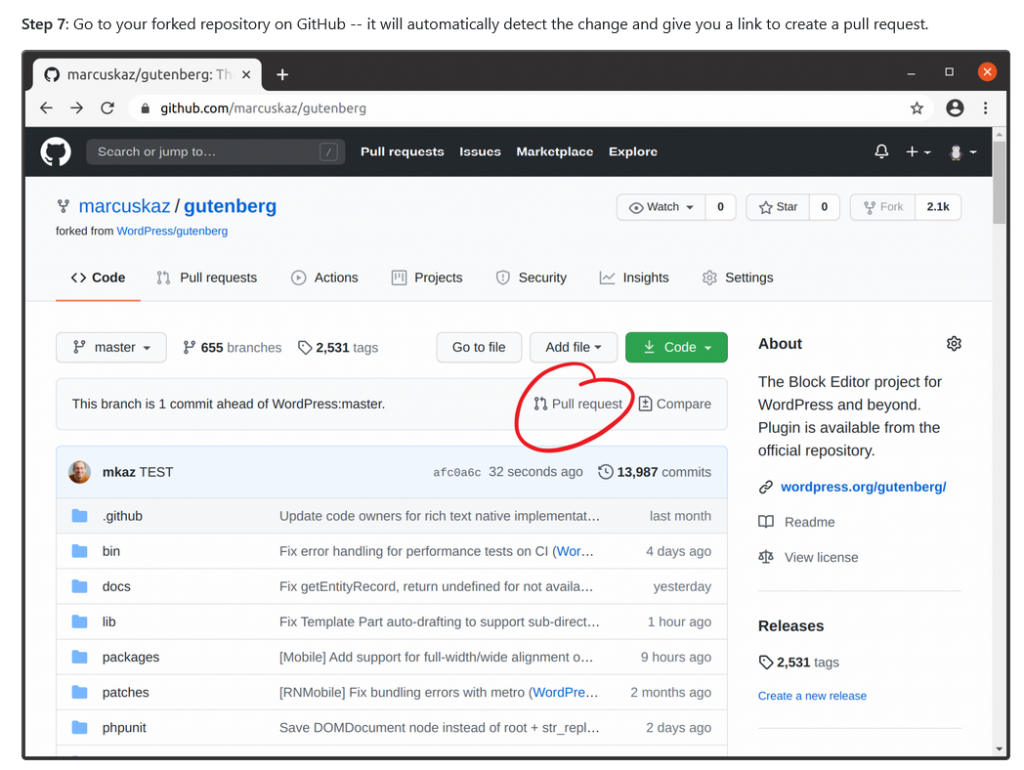
Task: Open the green Code dropdown
Action: tap(676, 348)
